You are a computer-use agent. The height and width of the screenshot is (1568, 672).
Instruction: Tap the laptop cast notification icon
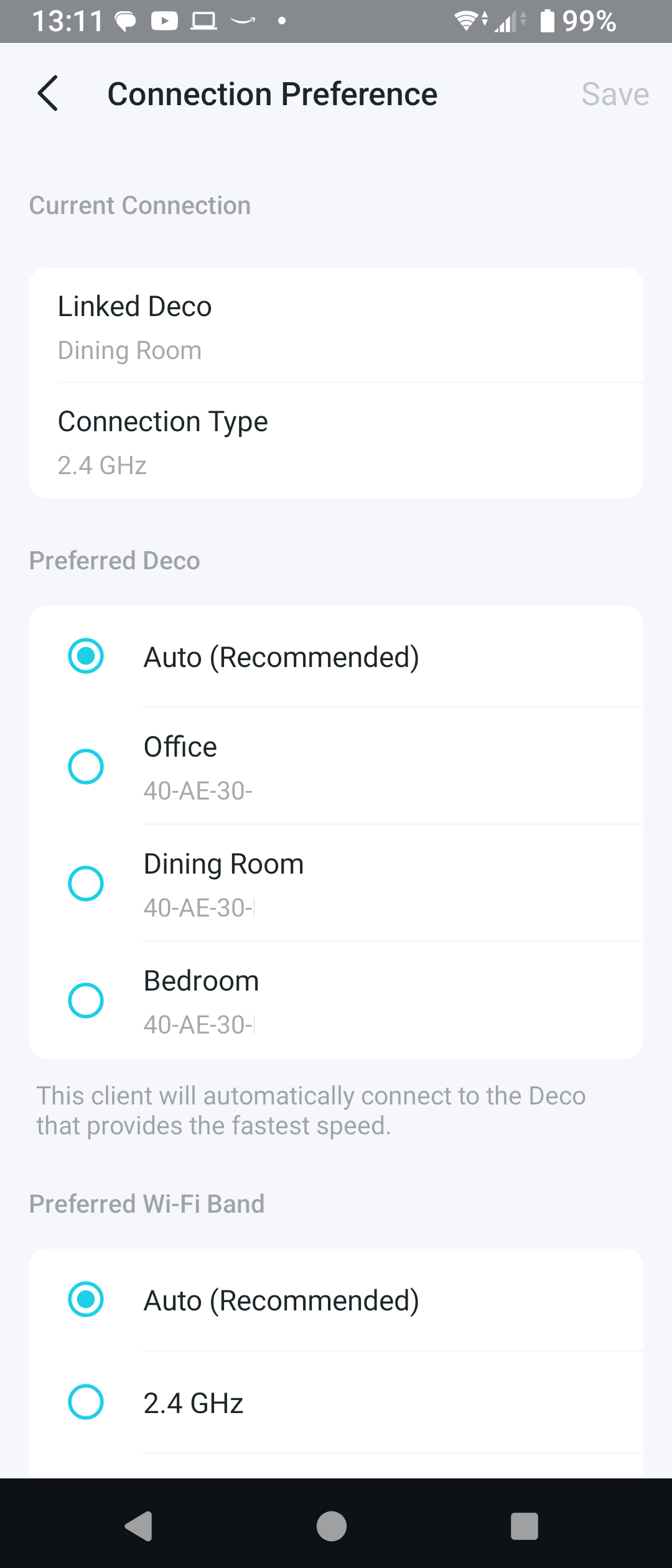click(203, 22)
